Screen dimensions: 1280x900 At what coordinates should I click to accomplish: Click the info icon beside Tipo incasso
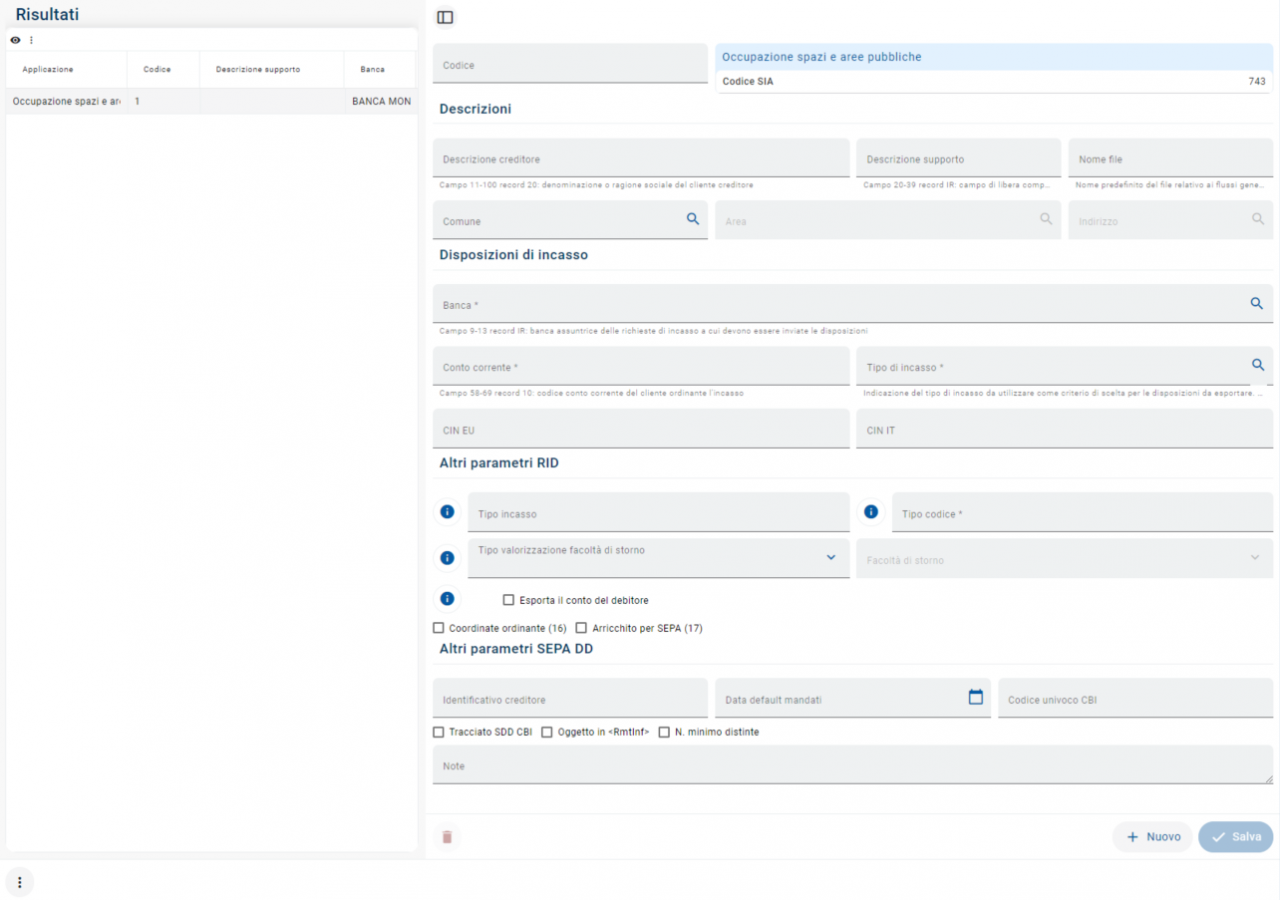447,512
